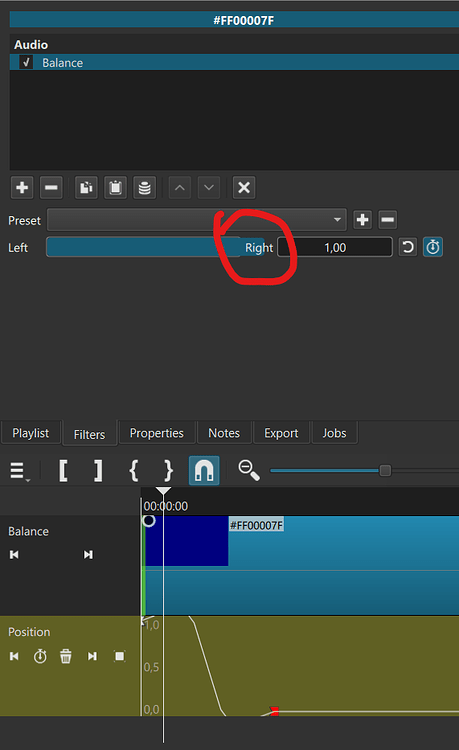Screen dimensions: 459x750
Task: Click the #FF00007F clip in the keyframes timeline
Action: point(301,565)
